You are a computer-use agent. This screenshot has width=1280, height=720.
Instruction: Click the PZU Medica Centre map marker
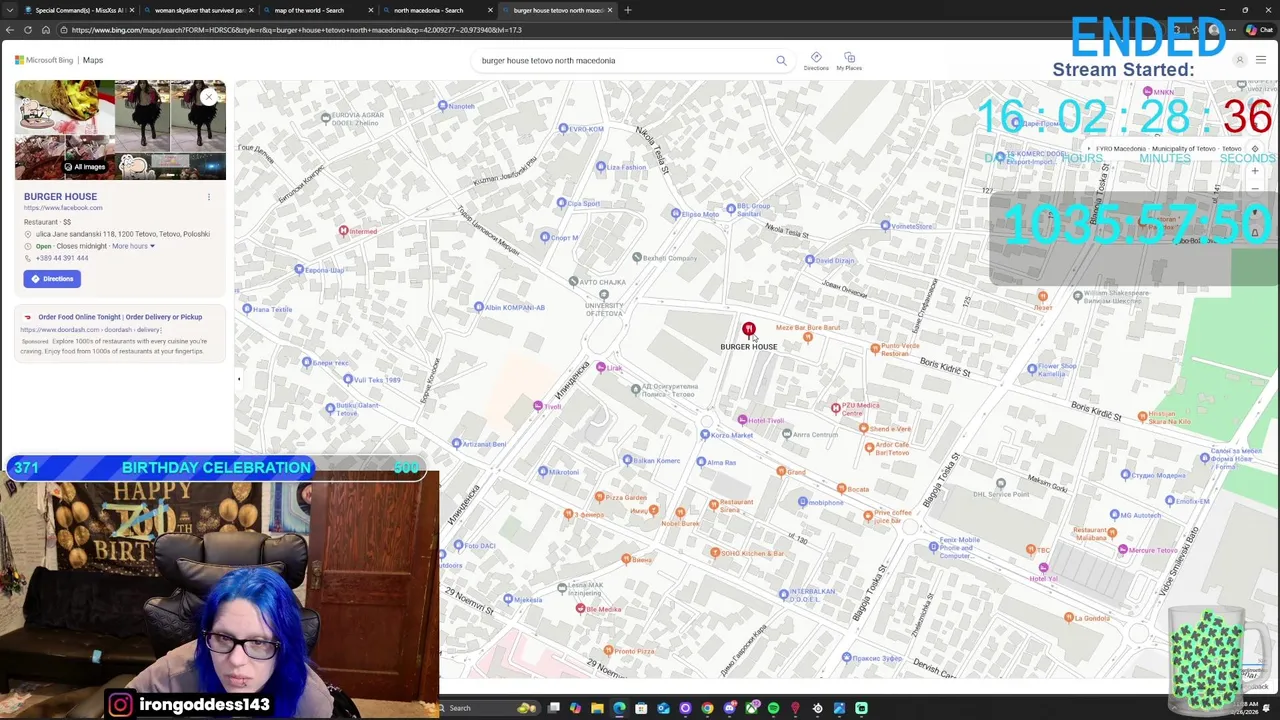tap(835, 408)
